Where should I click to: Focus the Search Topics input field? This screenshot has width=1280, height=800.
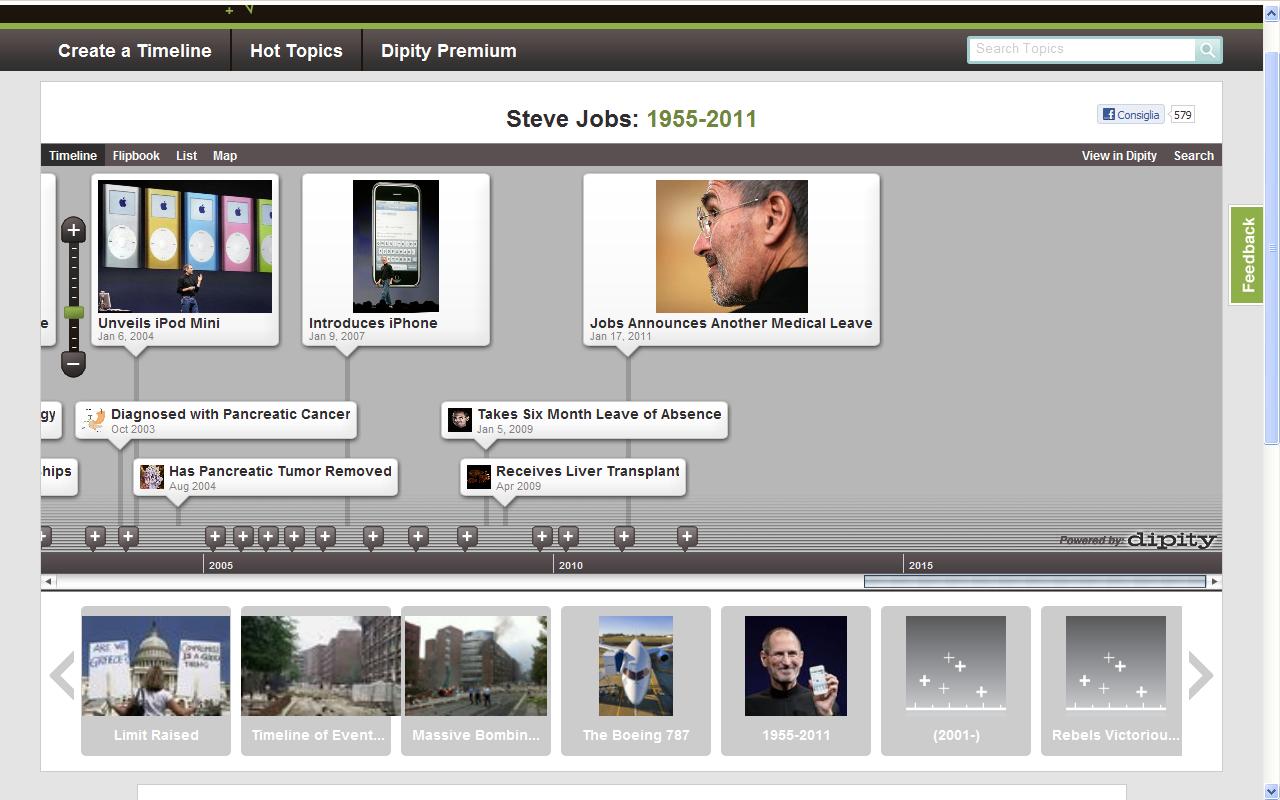tap(1081, 49)
